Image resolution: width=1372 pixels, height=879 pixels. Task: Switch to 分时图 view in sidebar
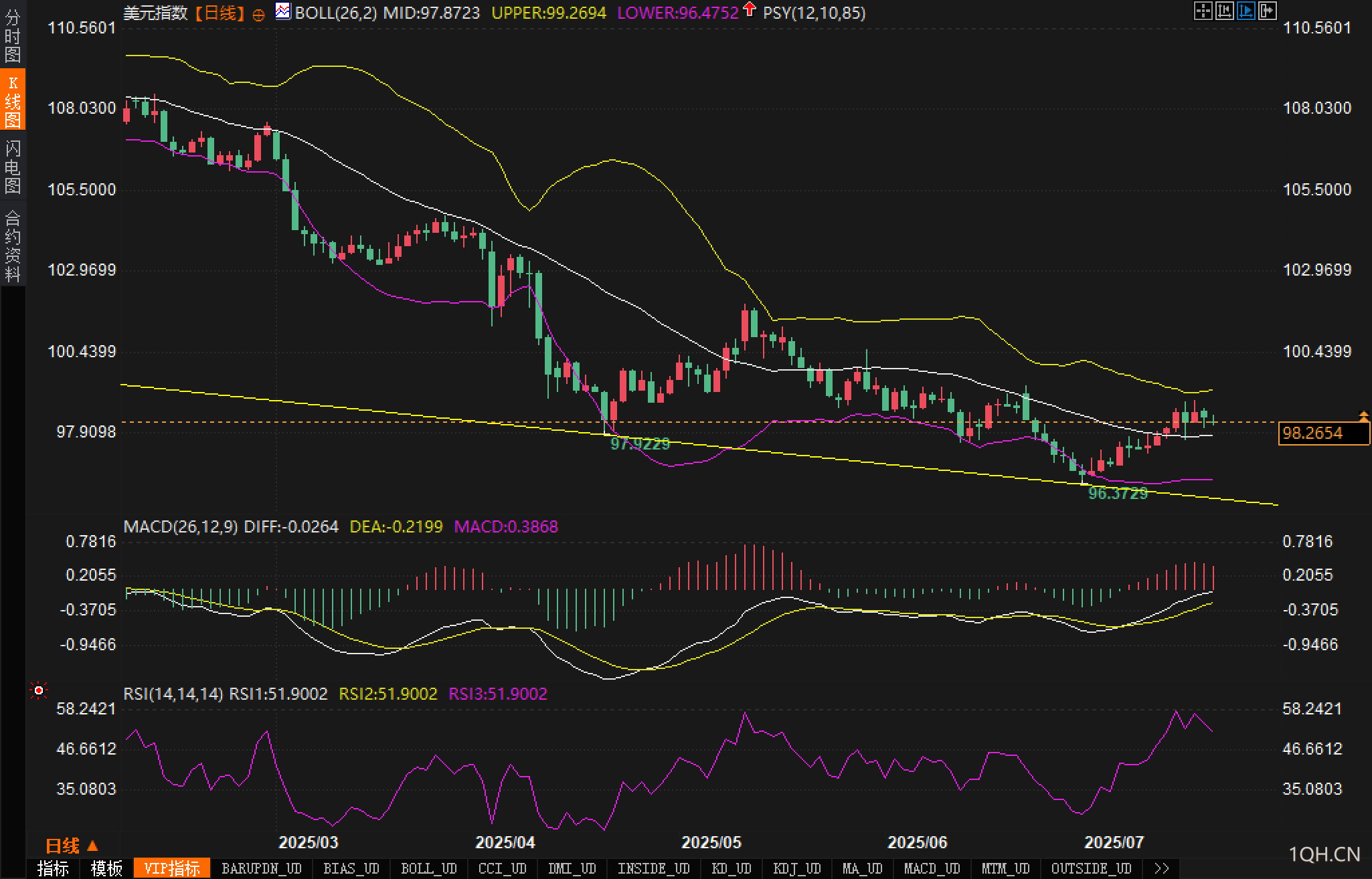[x=13, y=35]
